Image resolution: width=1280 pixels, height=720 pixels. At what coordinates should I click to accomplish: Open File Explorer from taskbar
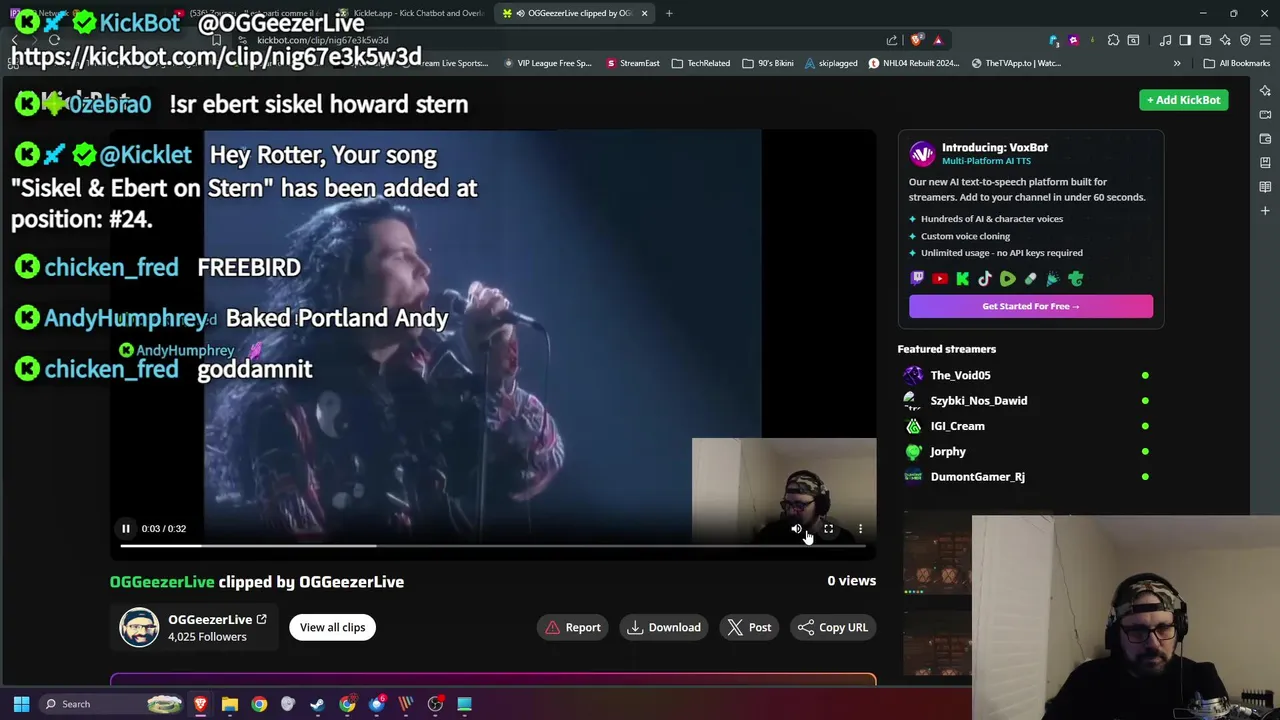pos(230,704)
